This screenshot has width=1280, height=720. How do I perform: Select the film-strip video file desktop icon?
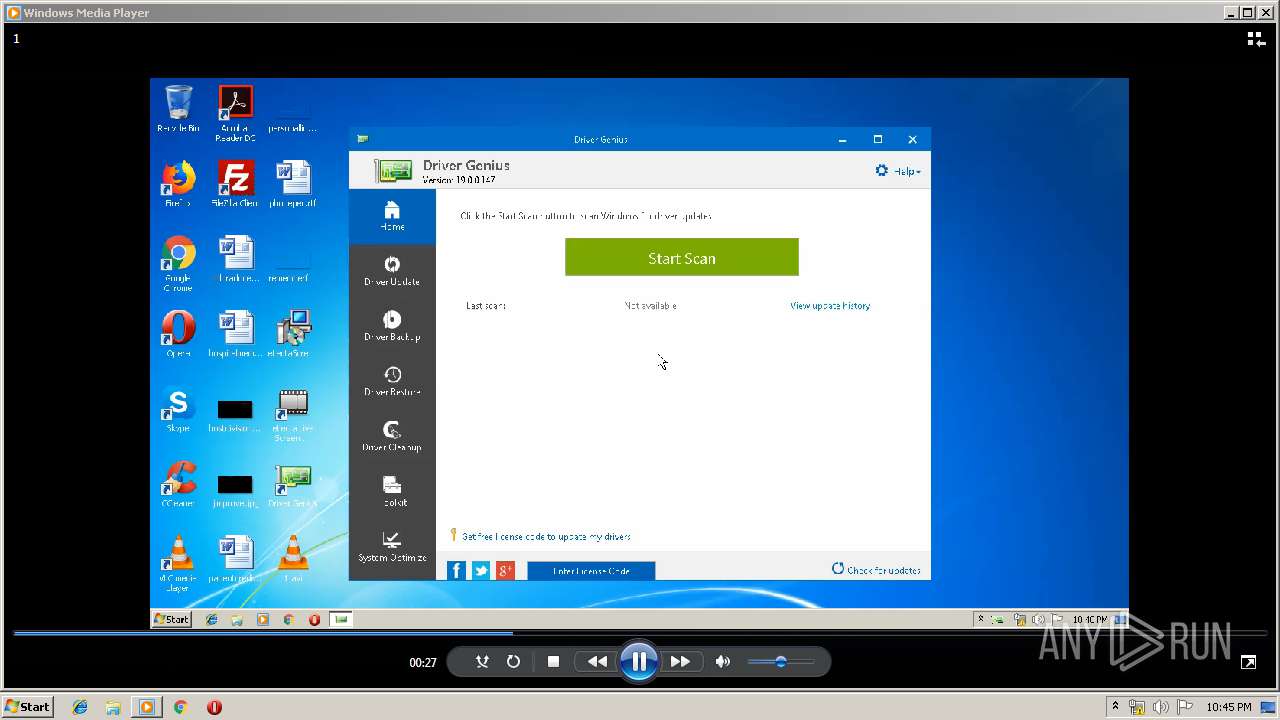292,414
